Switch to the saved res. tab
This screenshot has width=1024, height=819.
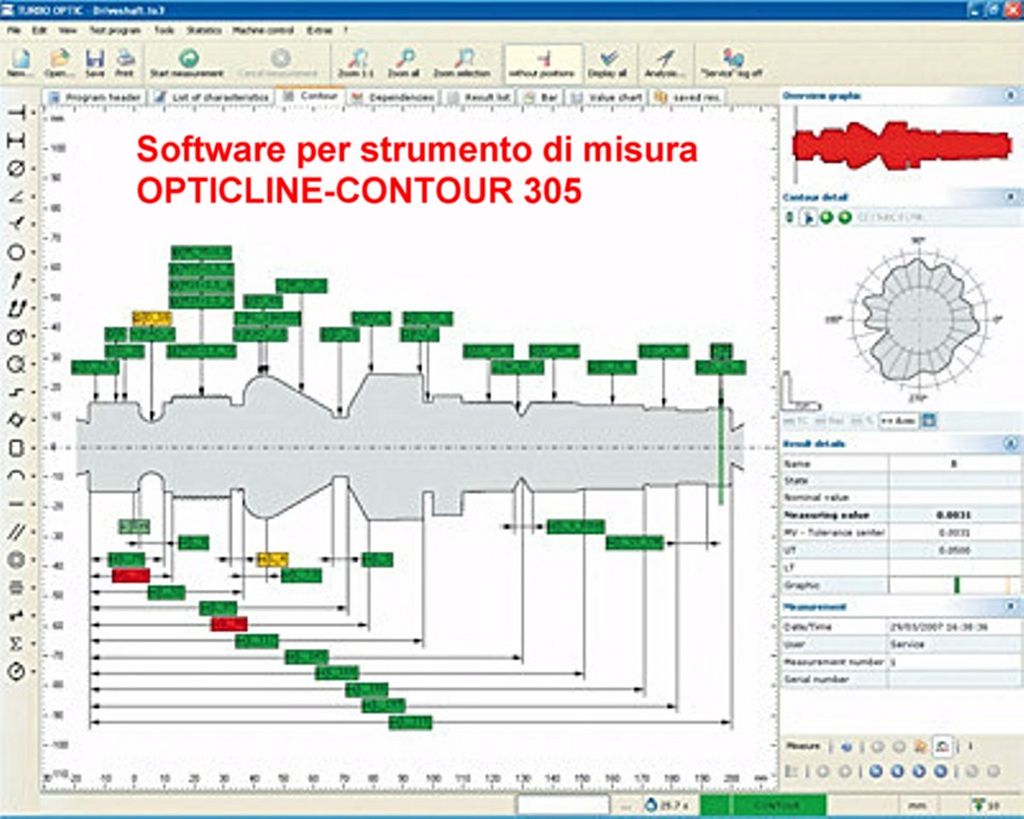point(688,97)
